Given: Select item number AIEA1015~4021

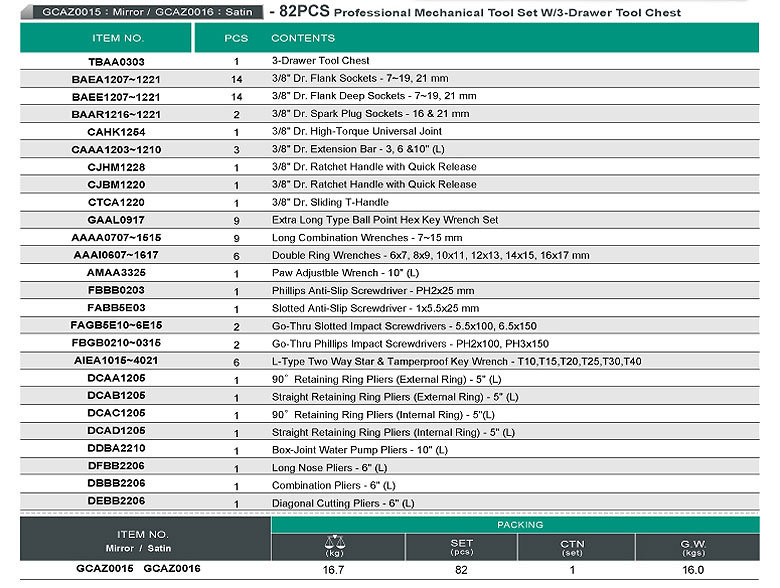Looking at the screenshot, I should pos(116,360).
